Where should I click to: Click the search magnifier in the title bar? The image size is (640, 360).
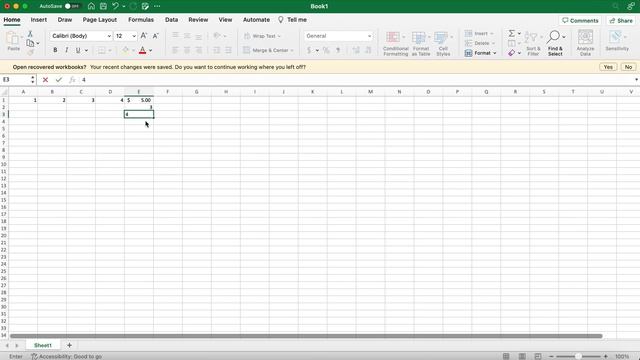click(616, 6)
